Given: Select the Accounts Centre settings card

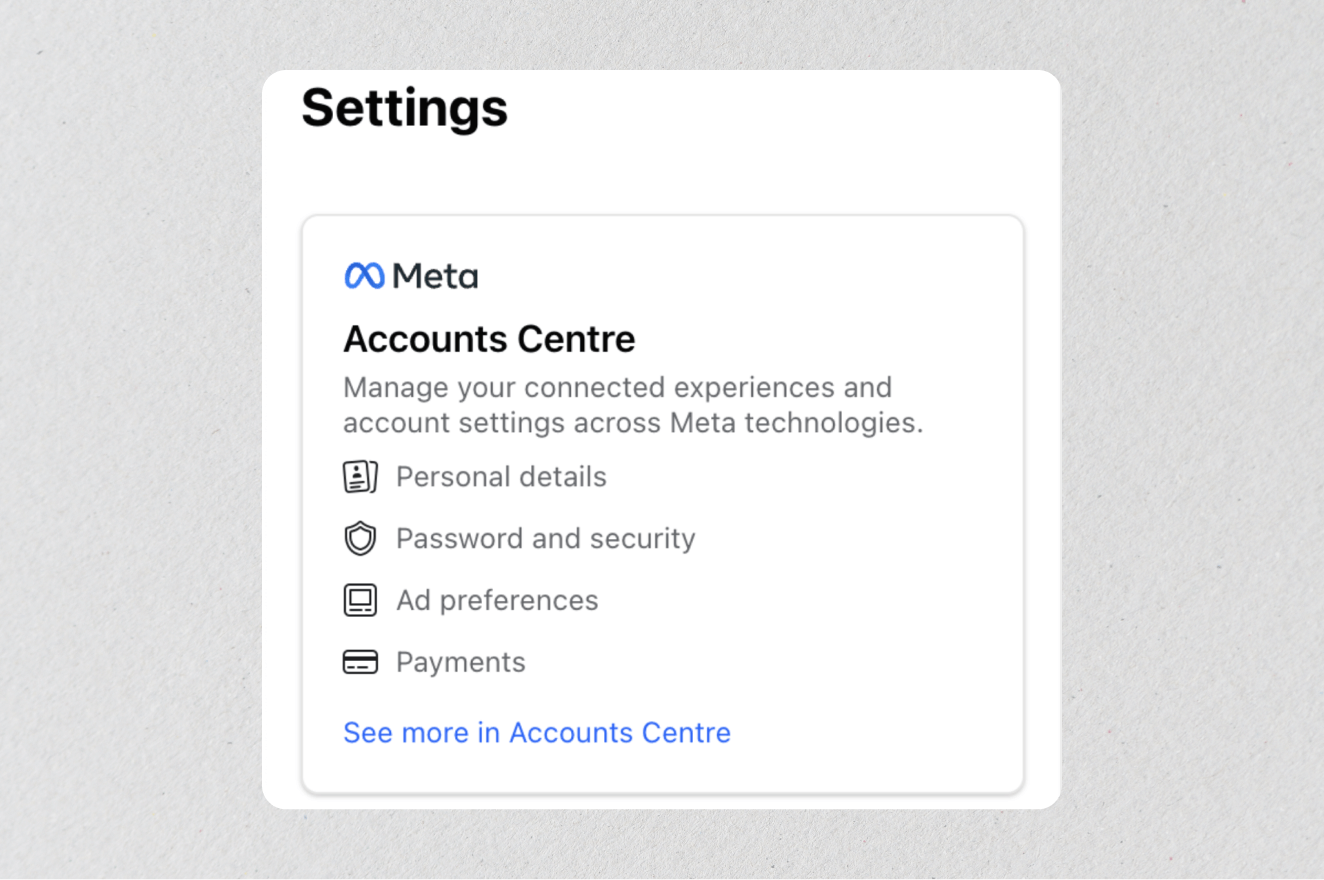Looking at the screenshot, I should [662, 500].
